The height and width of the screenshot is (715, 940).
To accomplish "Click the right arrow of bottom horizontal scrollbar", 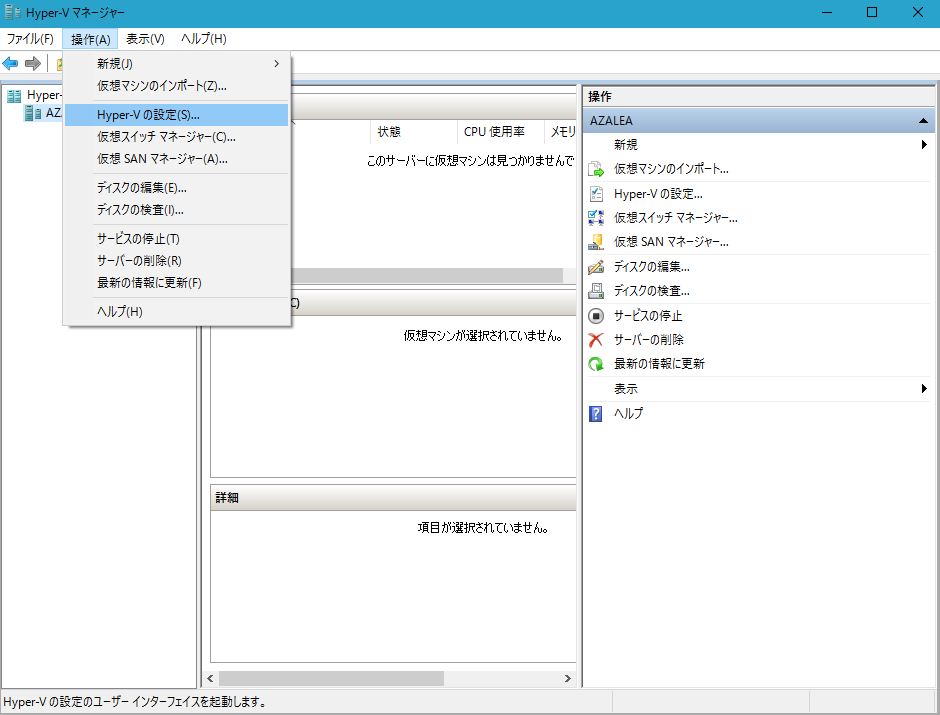I will [x=567, y=678].
